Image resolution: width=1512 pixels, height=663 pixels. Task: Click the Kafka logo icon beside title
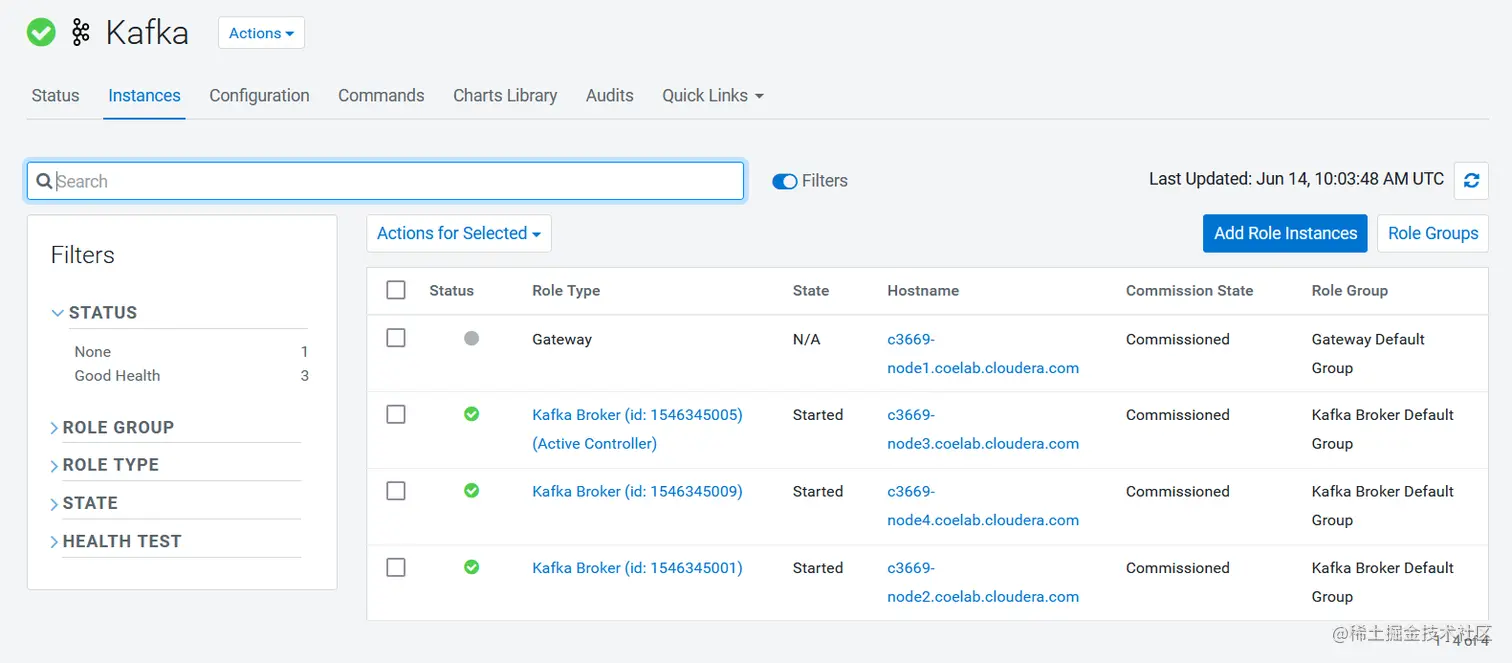[x=81, y=33]
